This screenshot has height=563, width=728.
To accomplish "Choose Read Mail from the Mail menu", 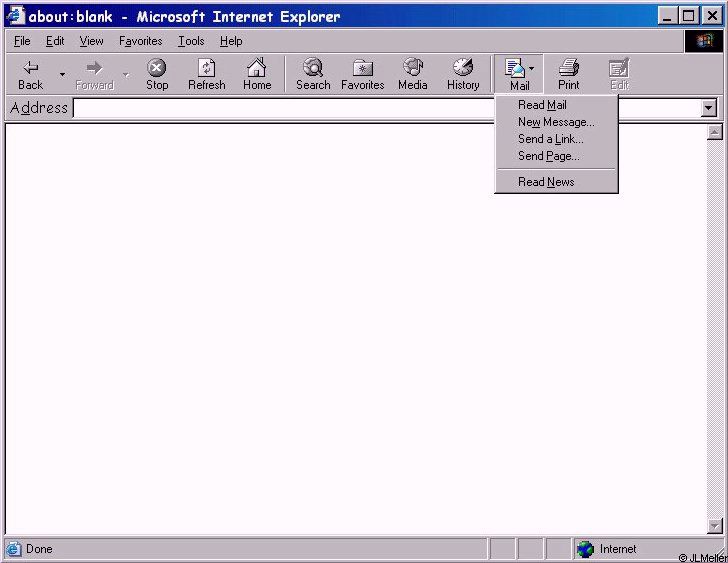I will [556, 105].
